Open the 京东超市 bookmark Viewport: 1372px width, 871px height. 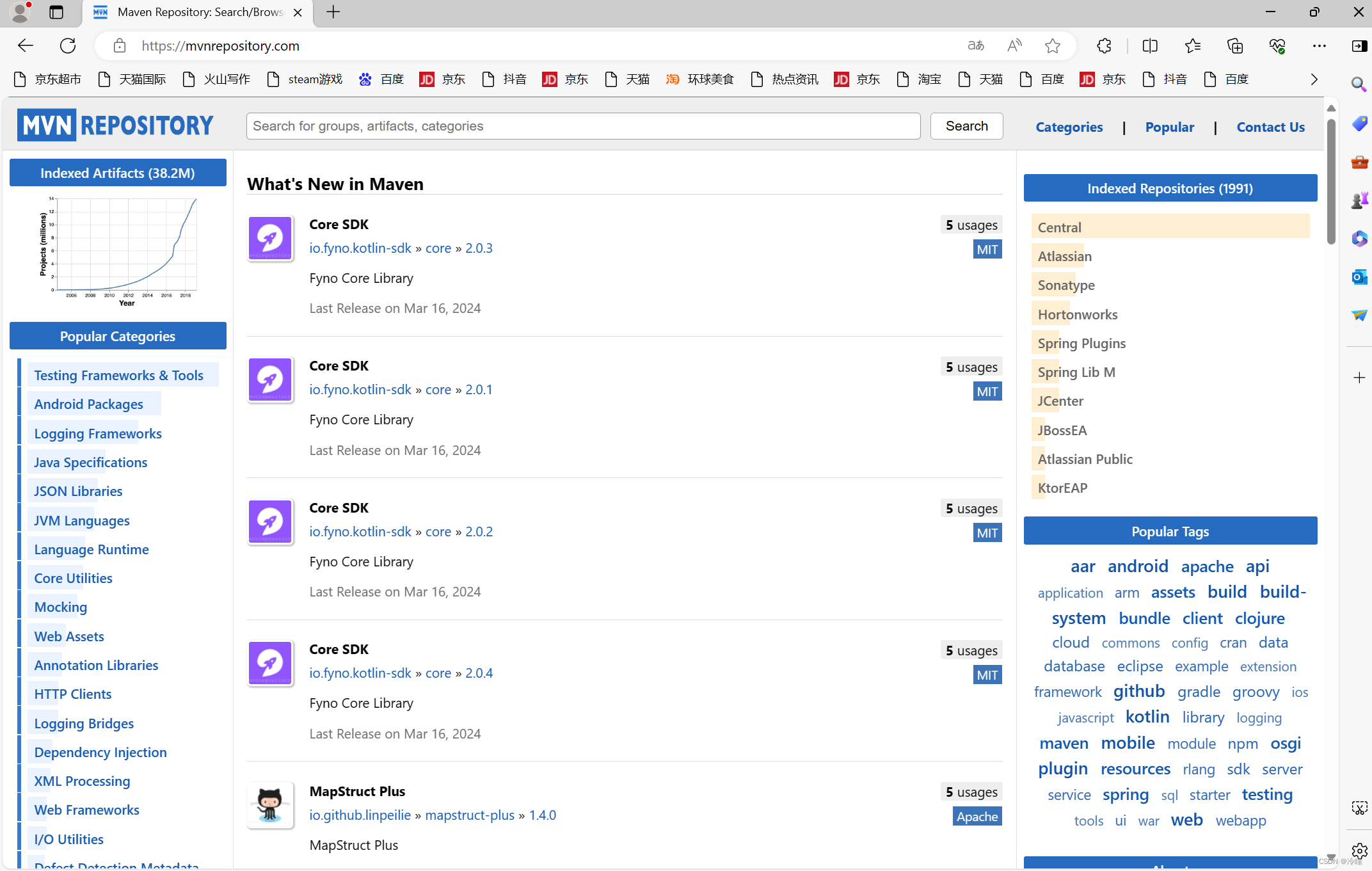(x=47, y=79)
